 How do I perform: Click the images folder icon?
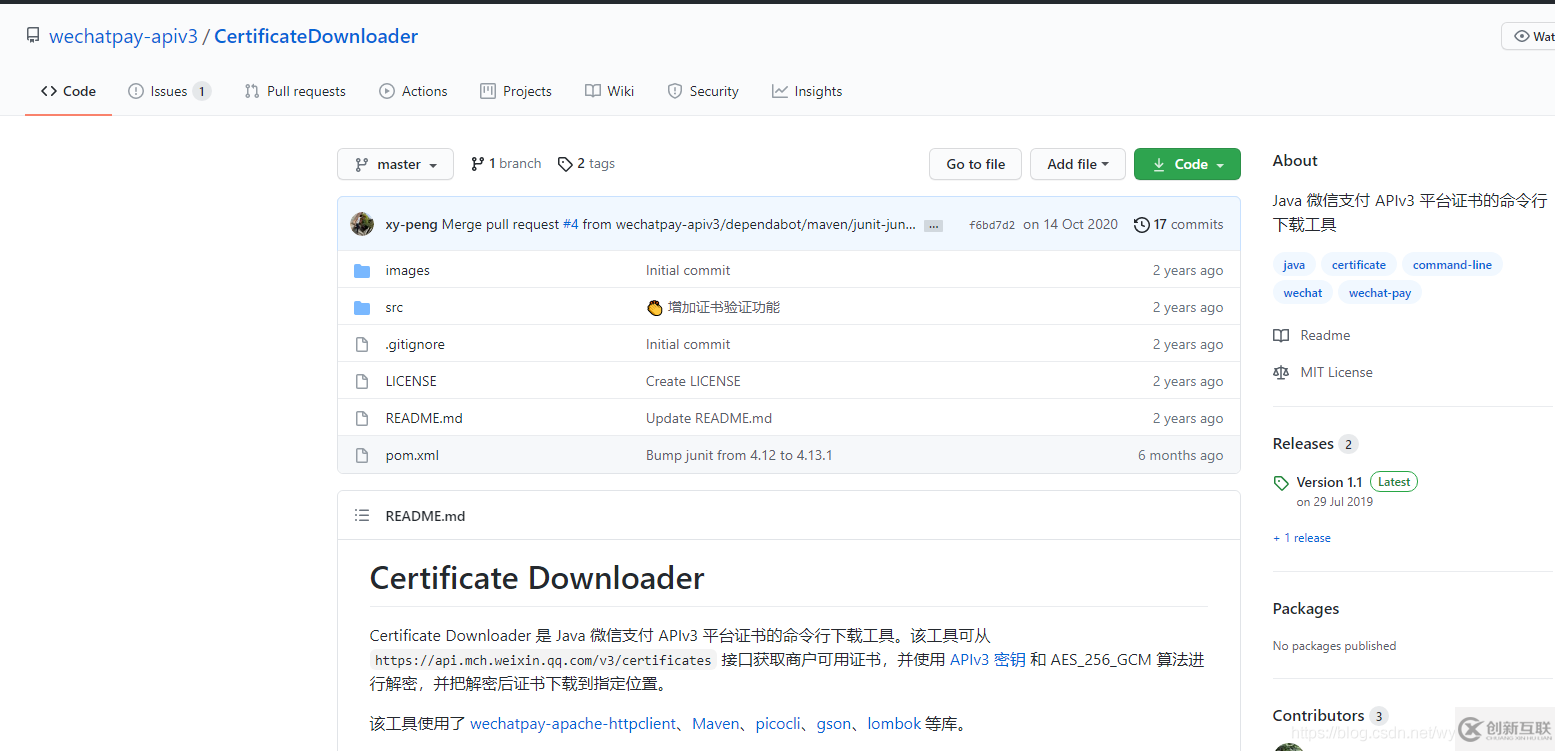point(362,271)
